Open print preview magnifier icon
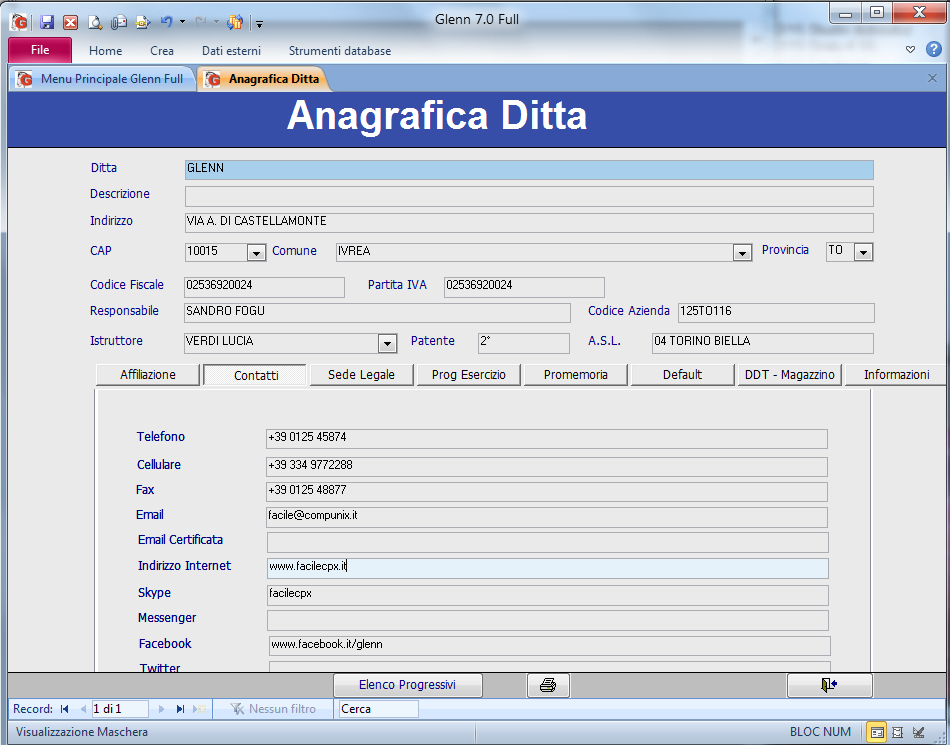Viewport: 950px width, 745px height. point(95,22)
